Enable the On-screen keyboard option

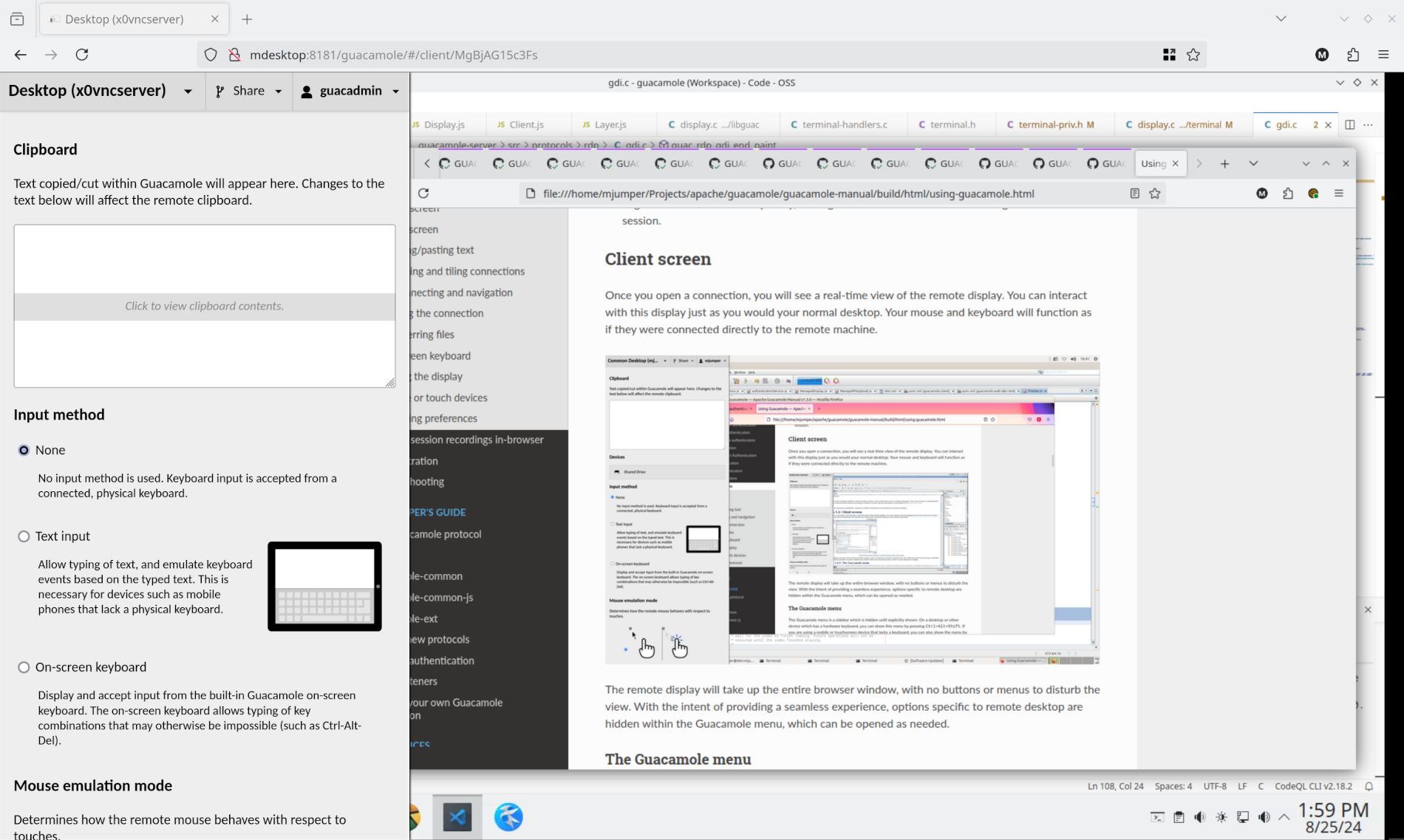pyautogui.click(x=24, y=667)
